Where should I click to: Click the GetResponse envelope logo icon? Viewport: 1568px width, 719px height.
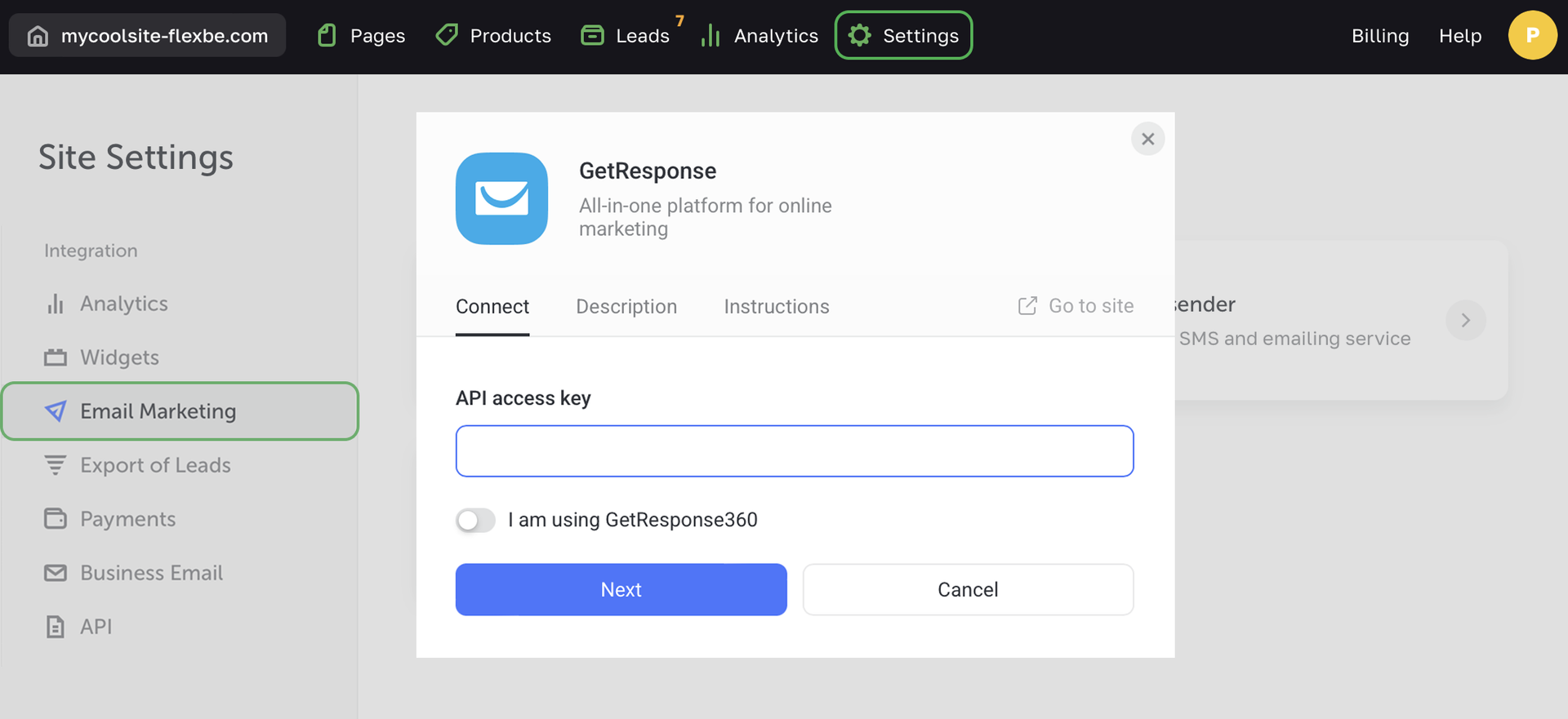pos(501,198)
